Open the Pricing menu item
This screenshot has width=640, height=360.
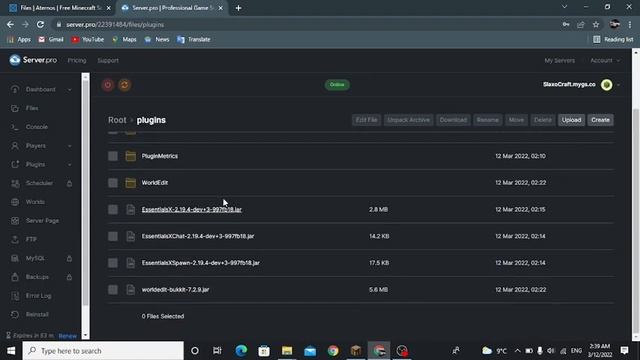coord(77,60)
